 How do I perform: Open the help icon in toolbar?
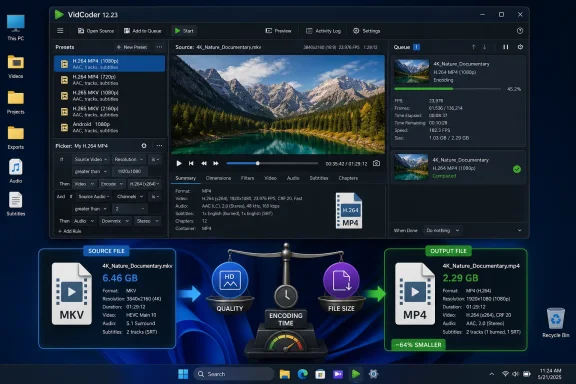(x=520, y=31)
